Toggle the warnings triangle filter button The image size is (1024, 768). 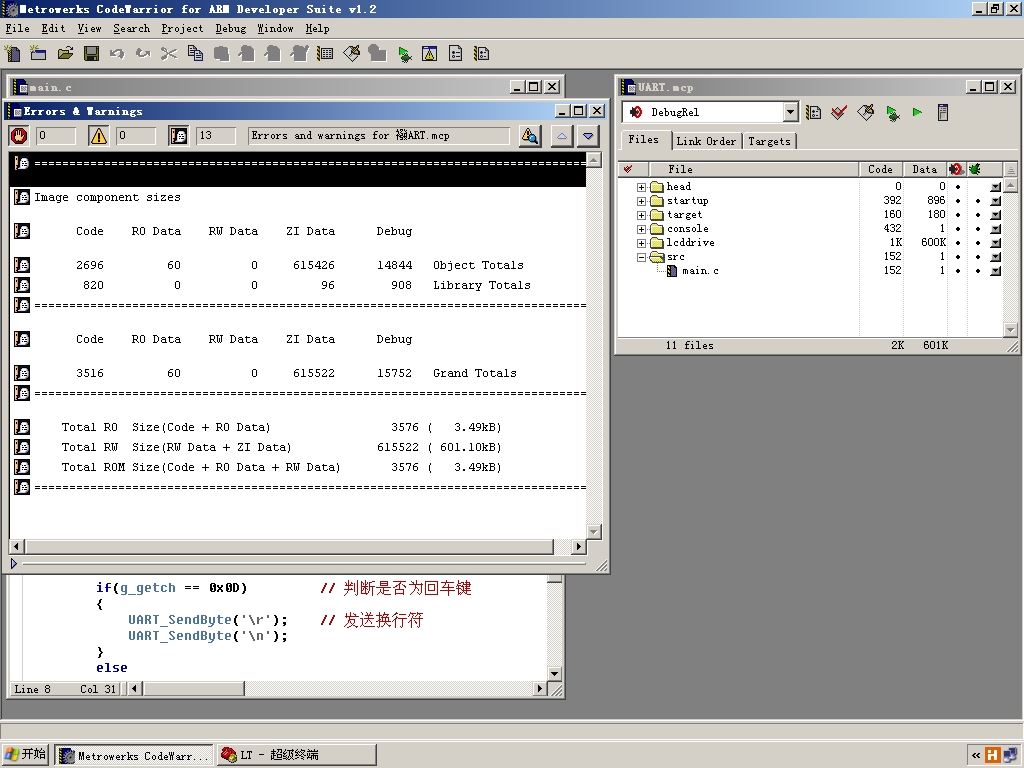[x=99, y=136]
